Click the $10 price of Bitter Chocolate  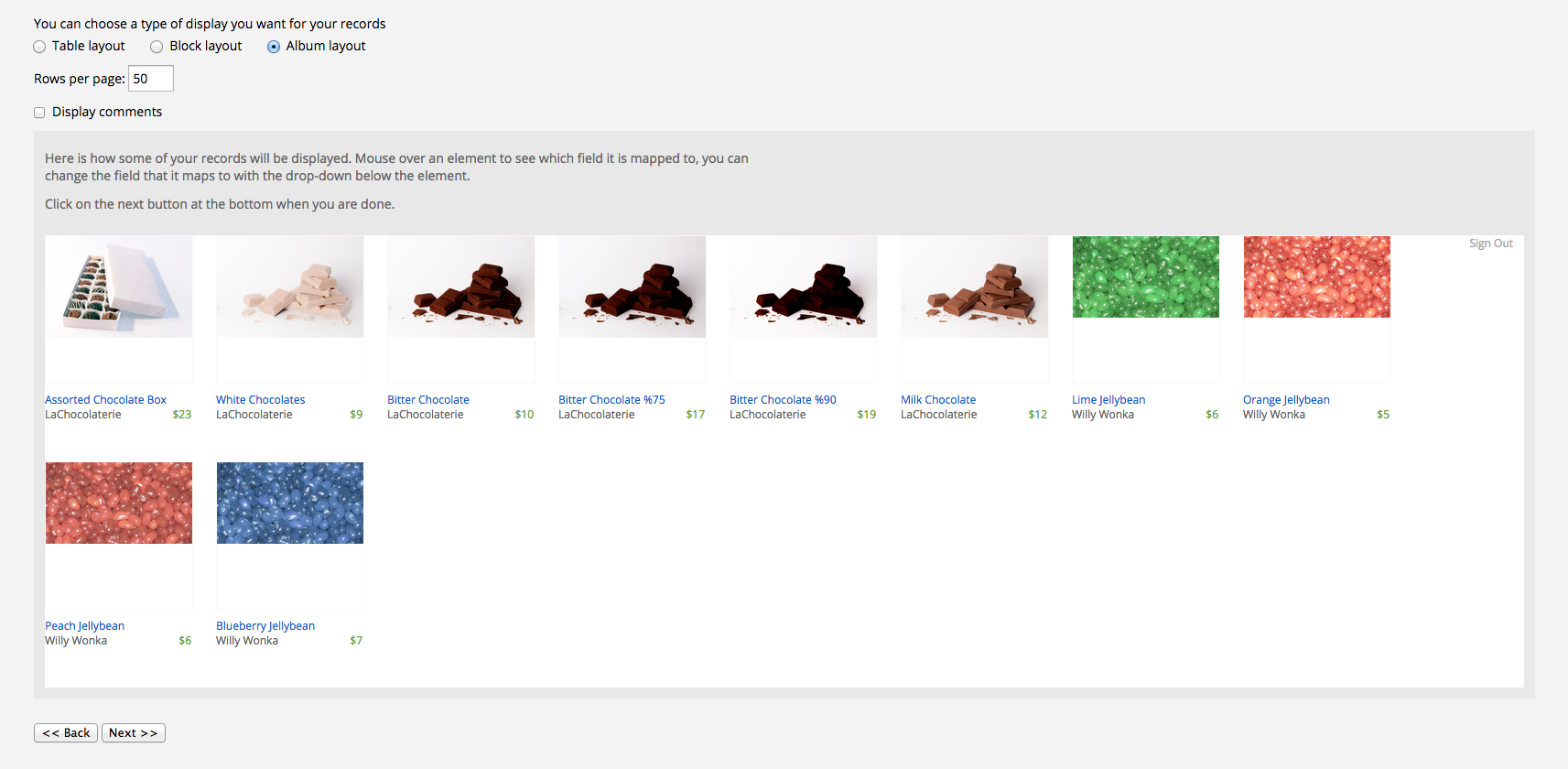point(524,415)
